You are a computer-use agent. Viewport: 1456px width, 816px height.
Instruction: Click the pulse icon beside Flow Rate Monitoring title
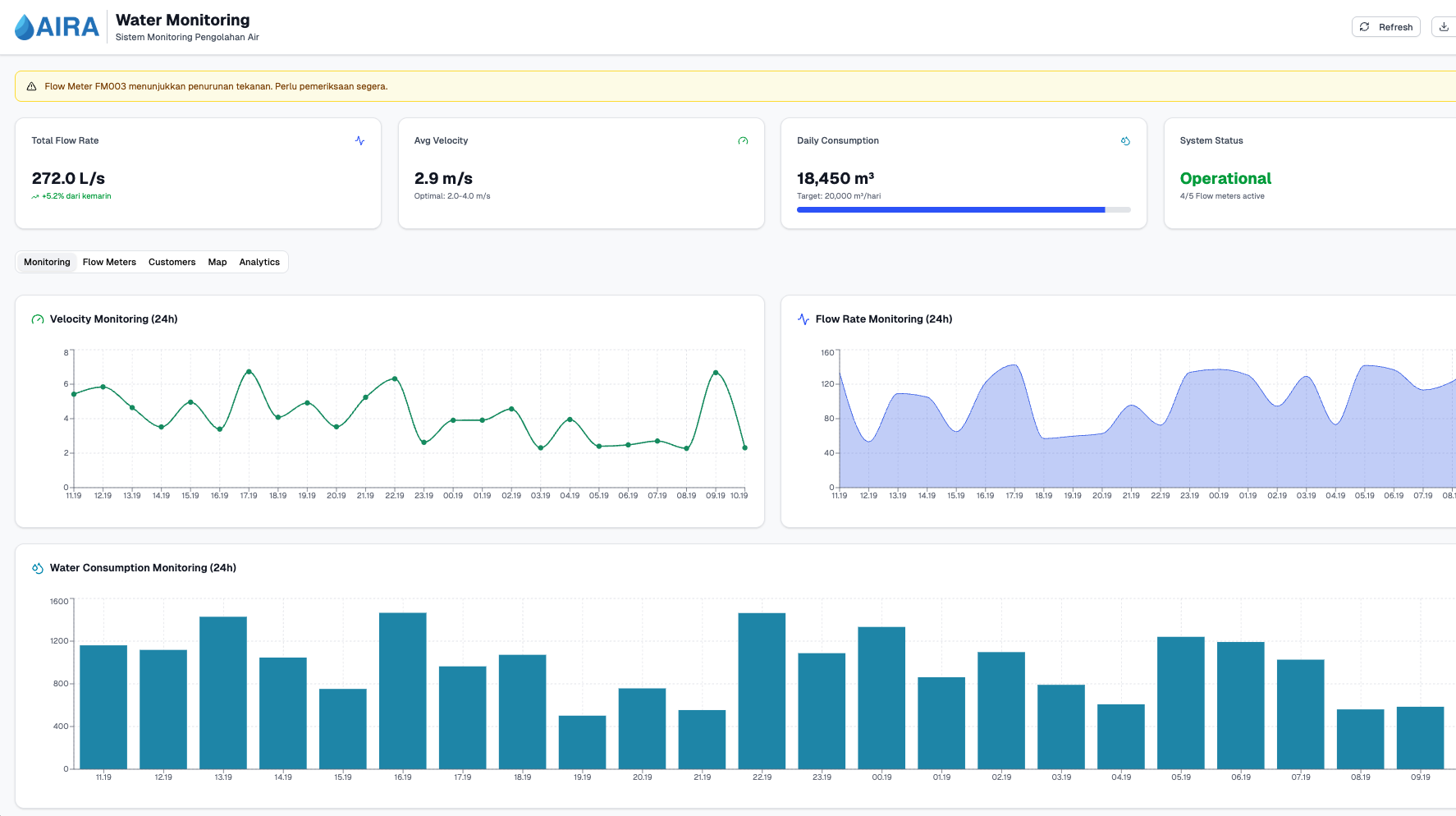[803, 319]
